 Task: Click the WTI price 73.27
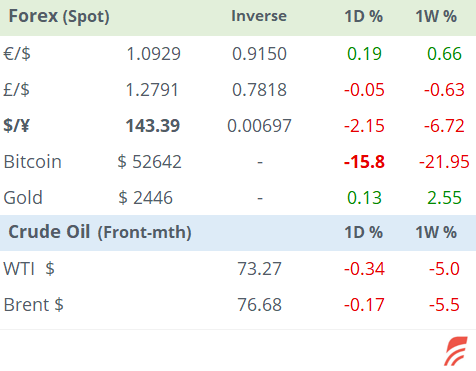(259, 269)
